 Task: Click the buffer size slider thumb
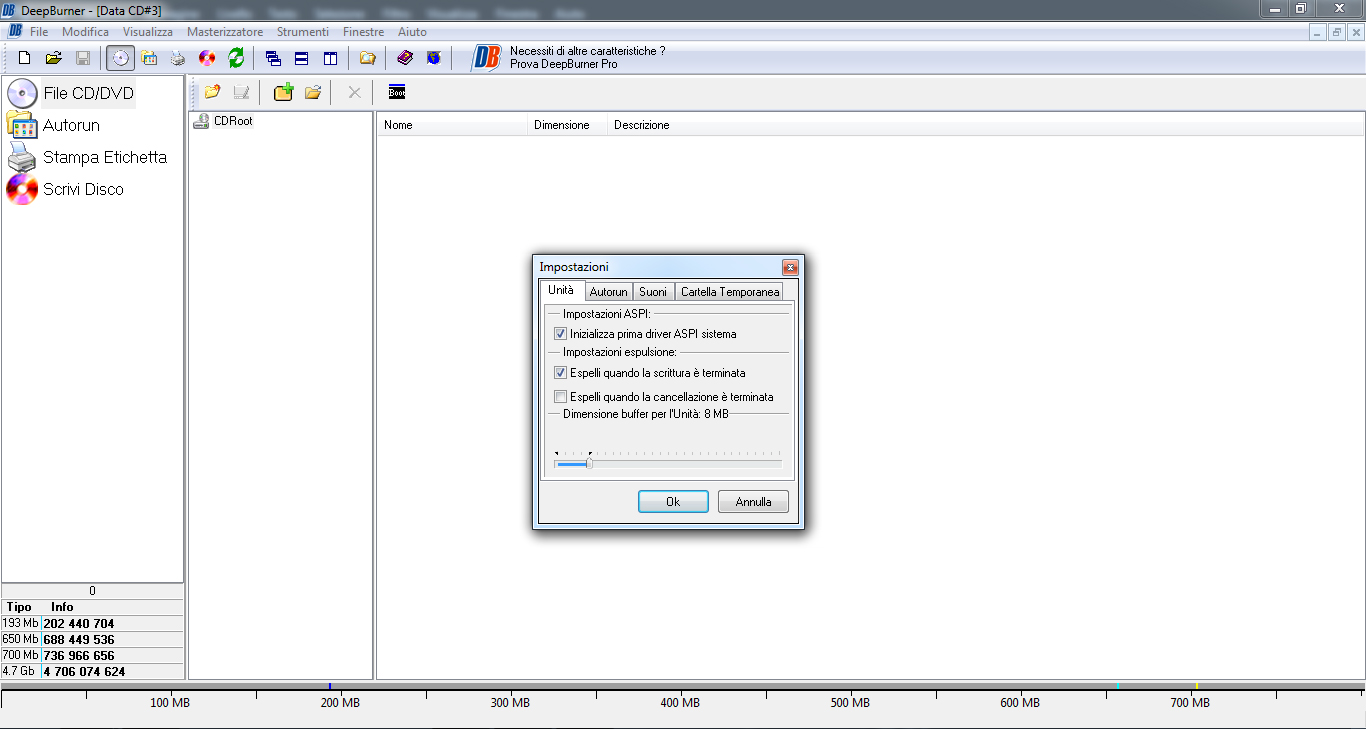[x=589, y=463]
